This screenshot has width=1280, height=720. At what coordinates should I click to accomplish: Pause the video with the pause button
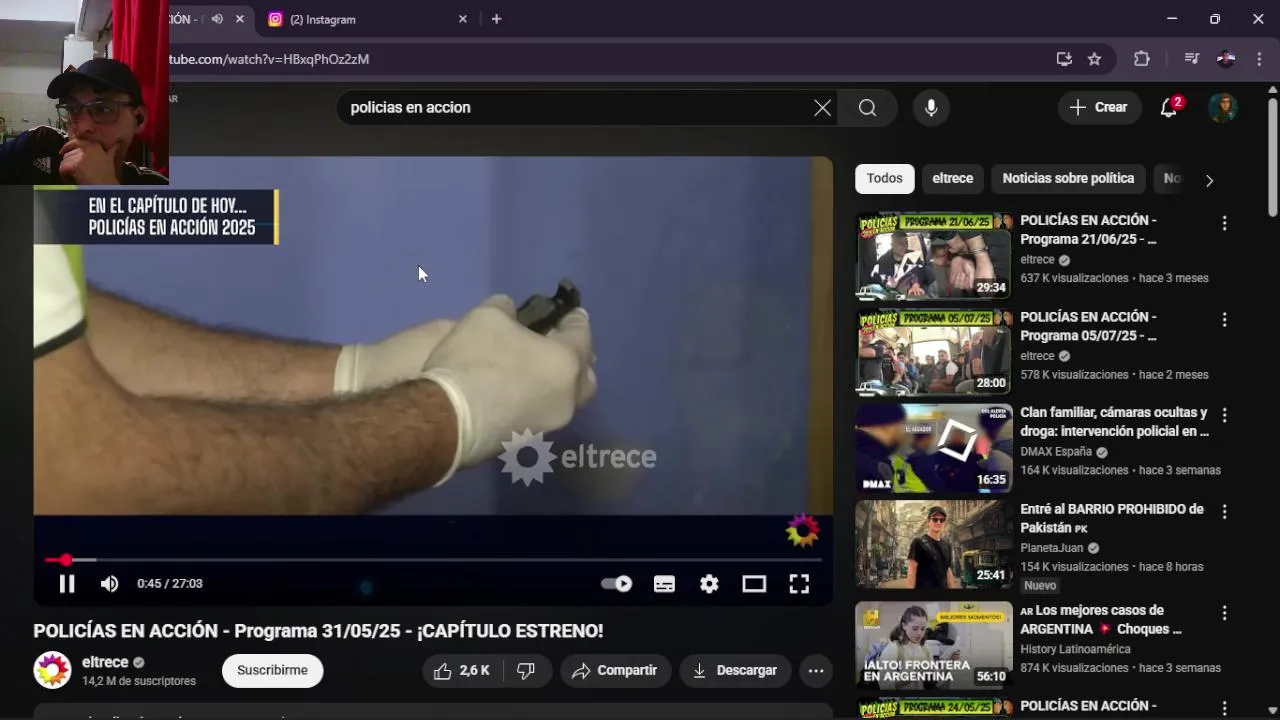coord(66,584)
